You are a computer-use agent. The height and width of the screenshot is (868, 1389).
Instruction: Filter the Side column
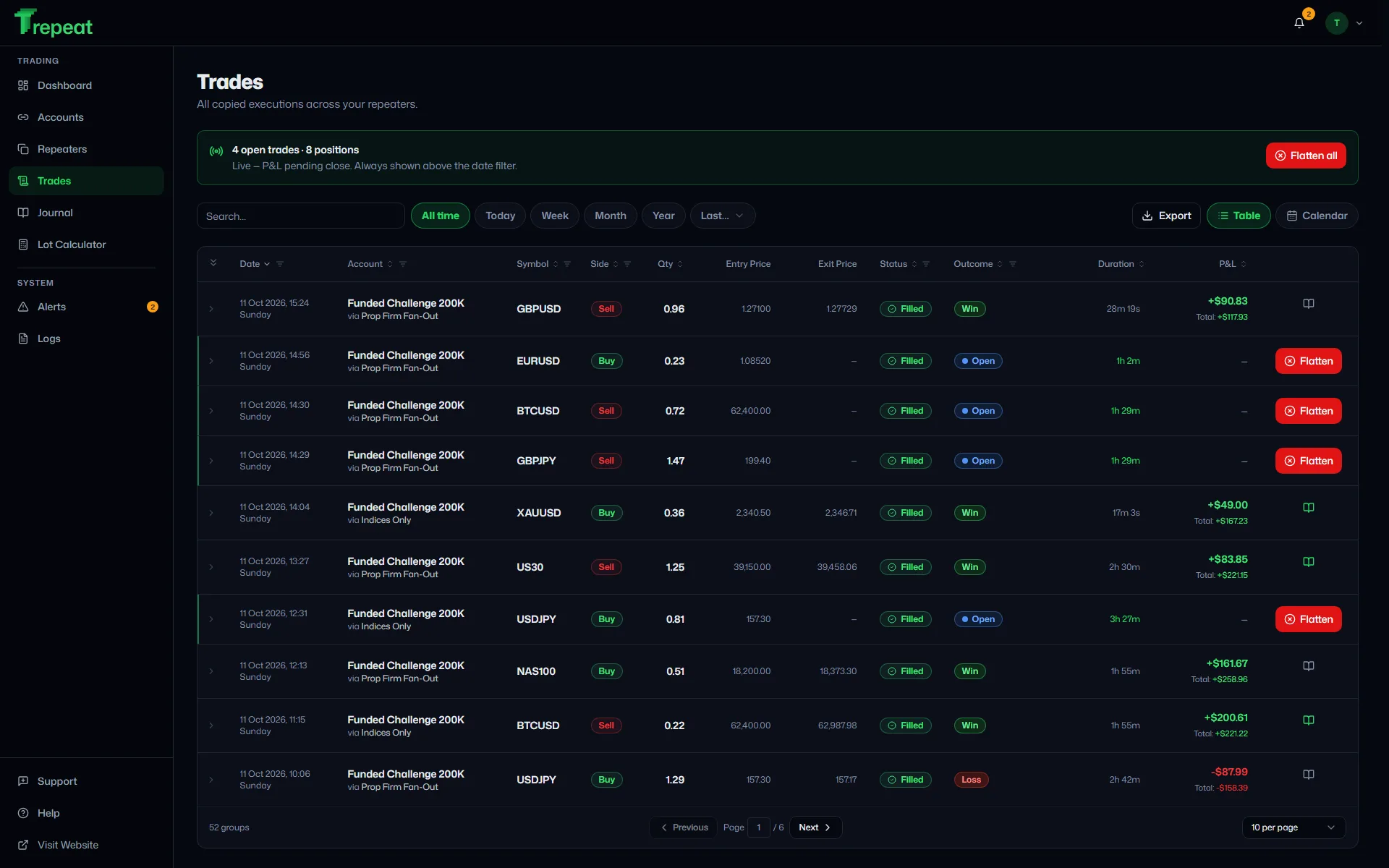pyautogui.click(x=627, y=264)
